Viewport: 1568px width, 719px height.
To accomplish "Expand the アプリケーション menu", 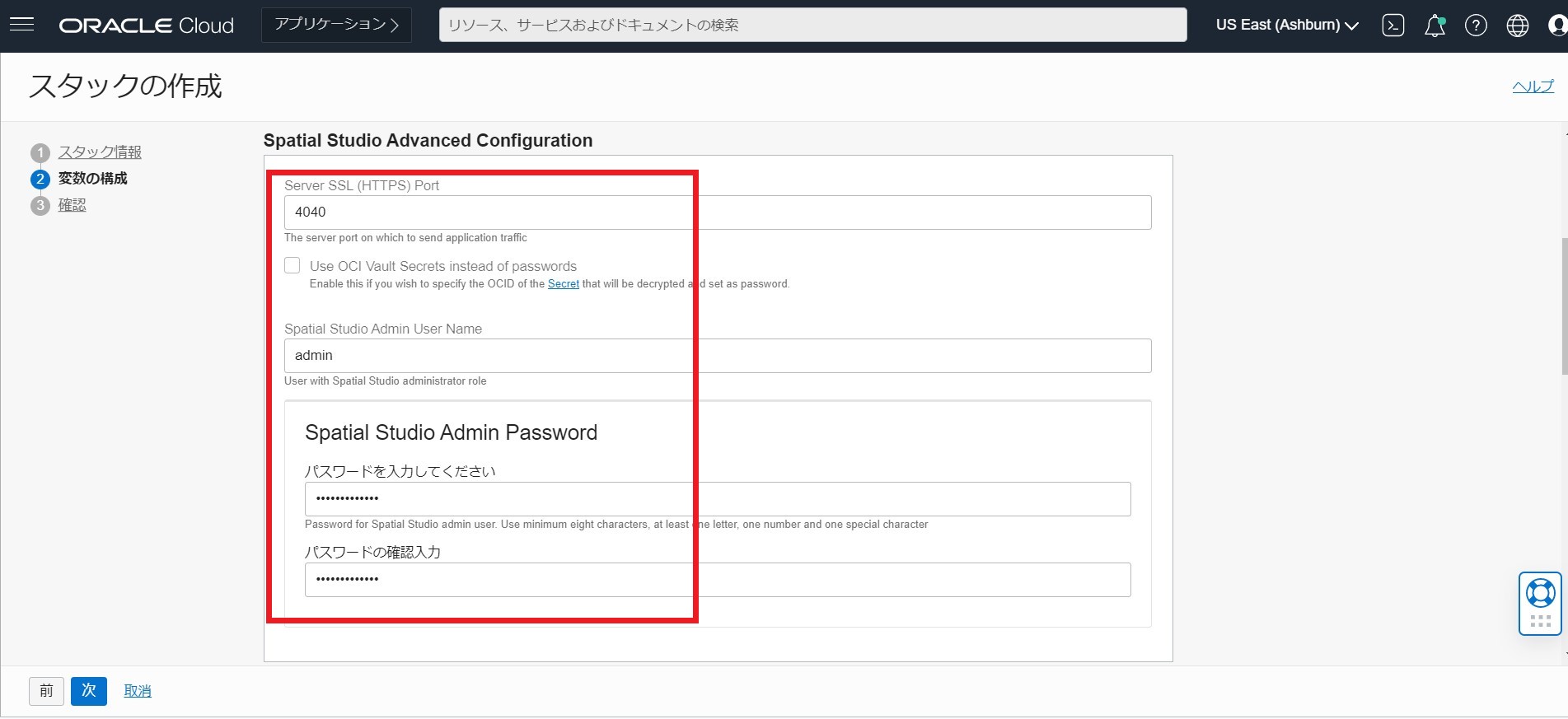I will [x=336, y=25].
